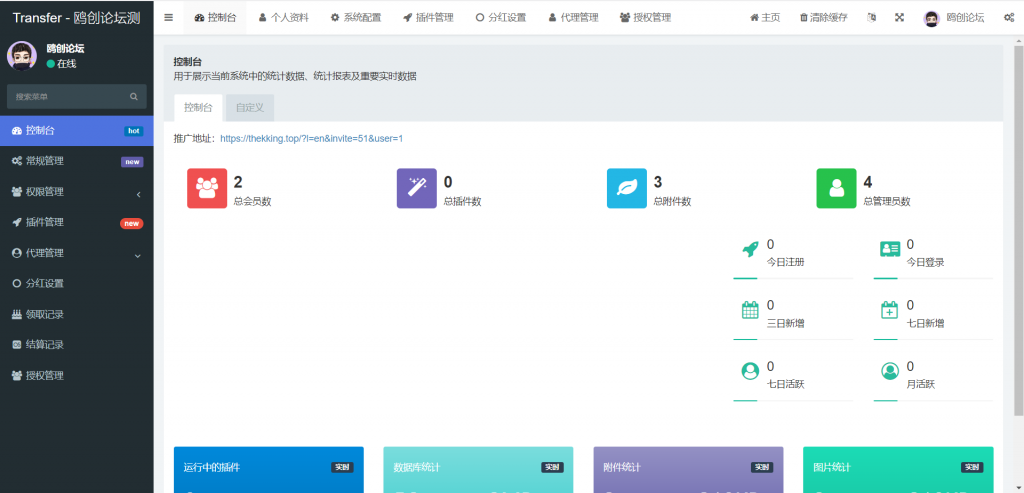
Task: Open 主页 home link in top bar
Action: 765,18
